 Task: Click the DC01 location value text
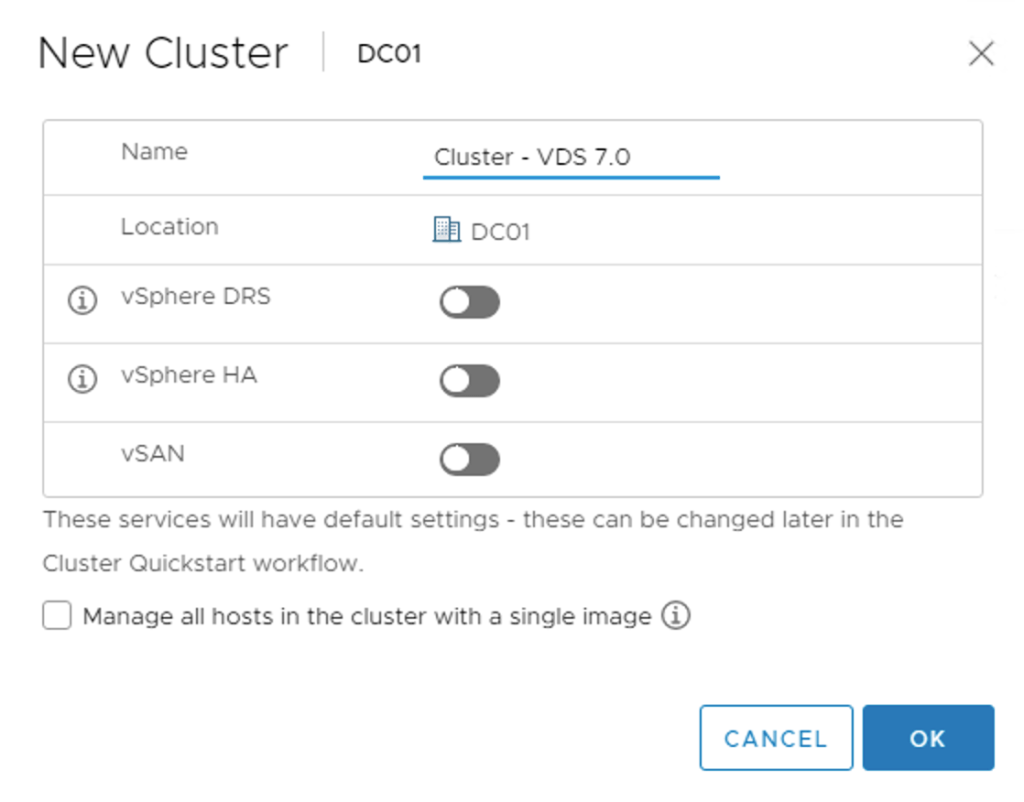coord(500,232)
